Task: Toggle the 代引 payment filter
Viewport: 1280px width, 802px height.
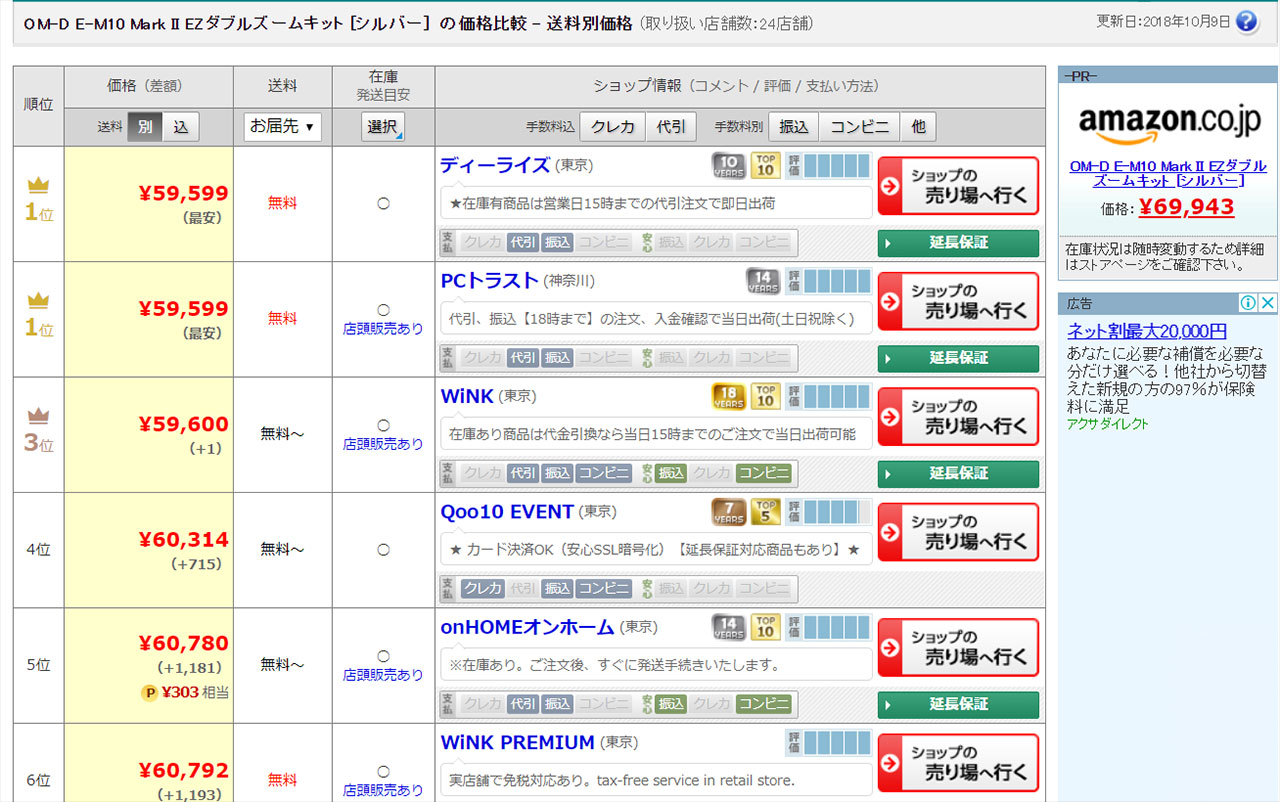Action: [671, 127]
